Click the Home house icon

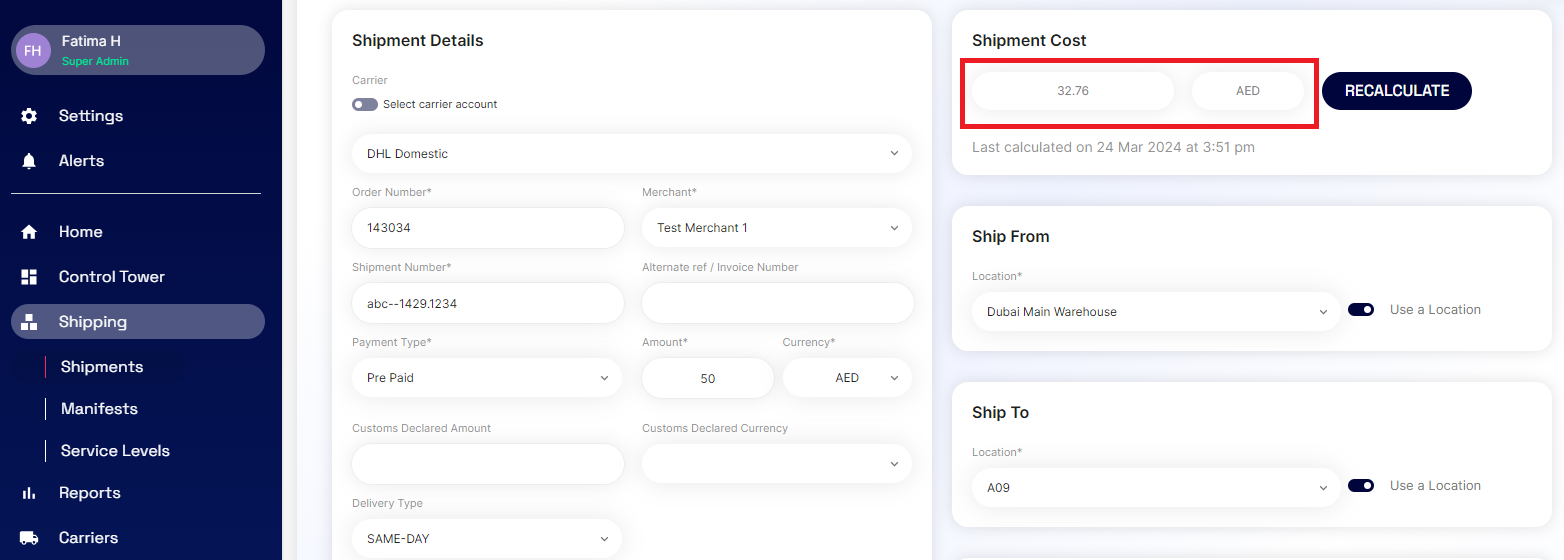[29, 232]
